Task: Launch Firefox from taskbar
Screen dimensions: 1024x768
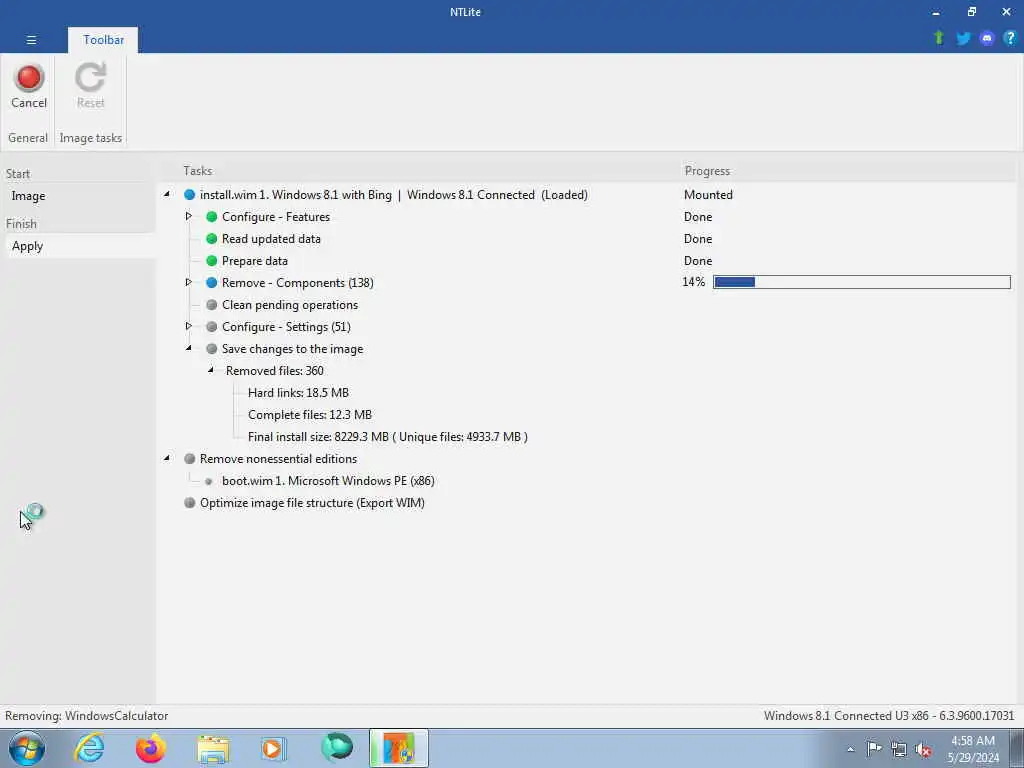Action: pyautogui.click(x=150, y=748)
